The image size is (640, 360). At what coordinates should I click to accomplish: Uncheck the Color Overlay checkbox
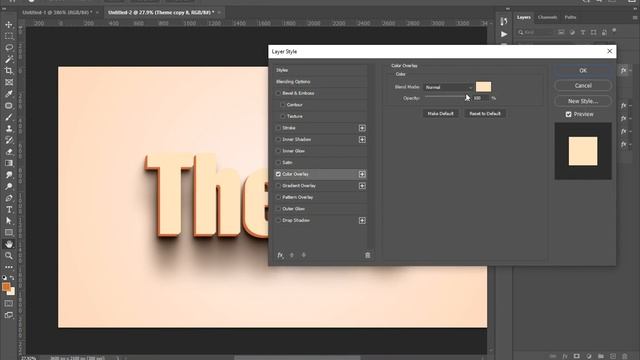pos(278,174)
